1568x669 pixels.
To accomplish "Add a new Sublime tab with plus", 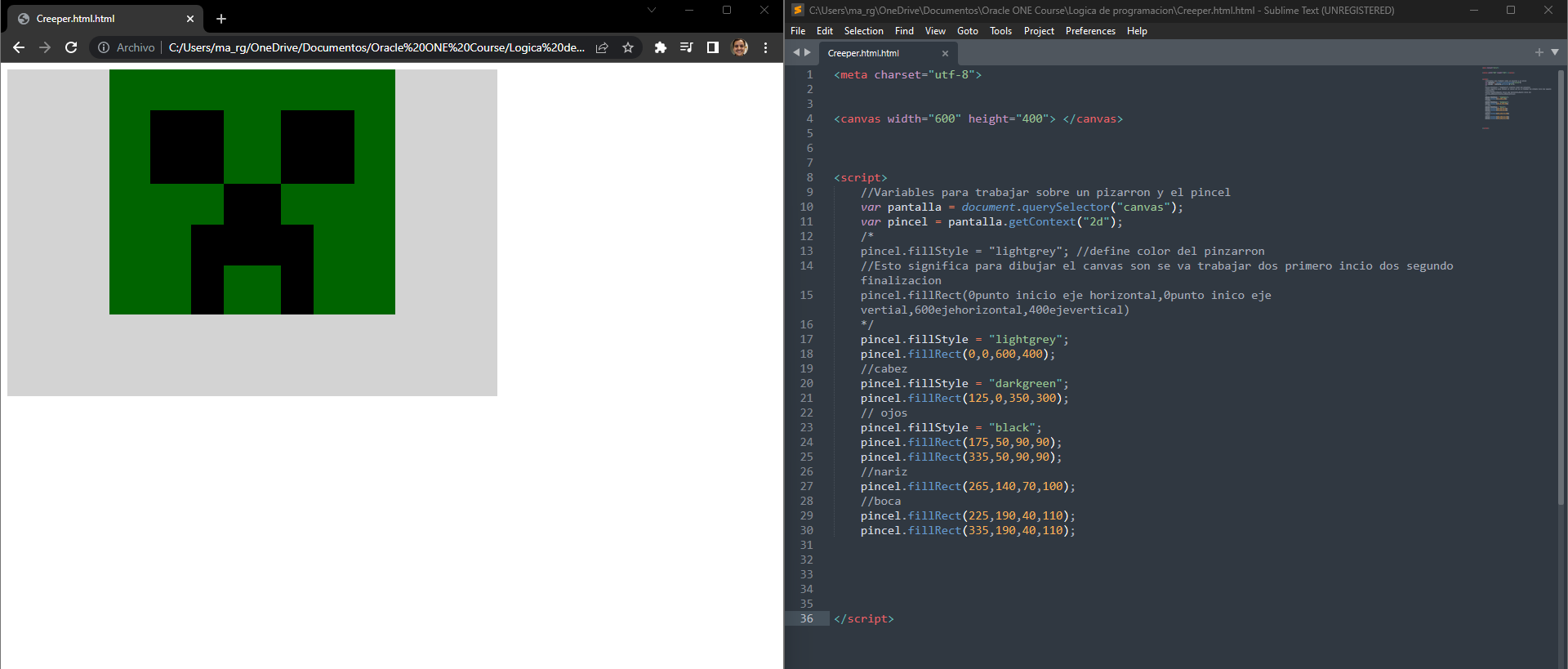I will coord(1539,52).
